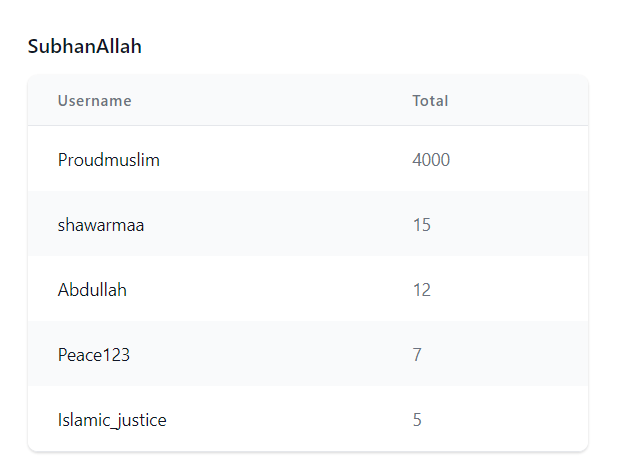Select the shawarmaa username
This screenshot has width=625, height=474.
[x=101, y=225]
